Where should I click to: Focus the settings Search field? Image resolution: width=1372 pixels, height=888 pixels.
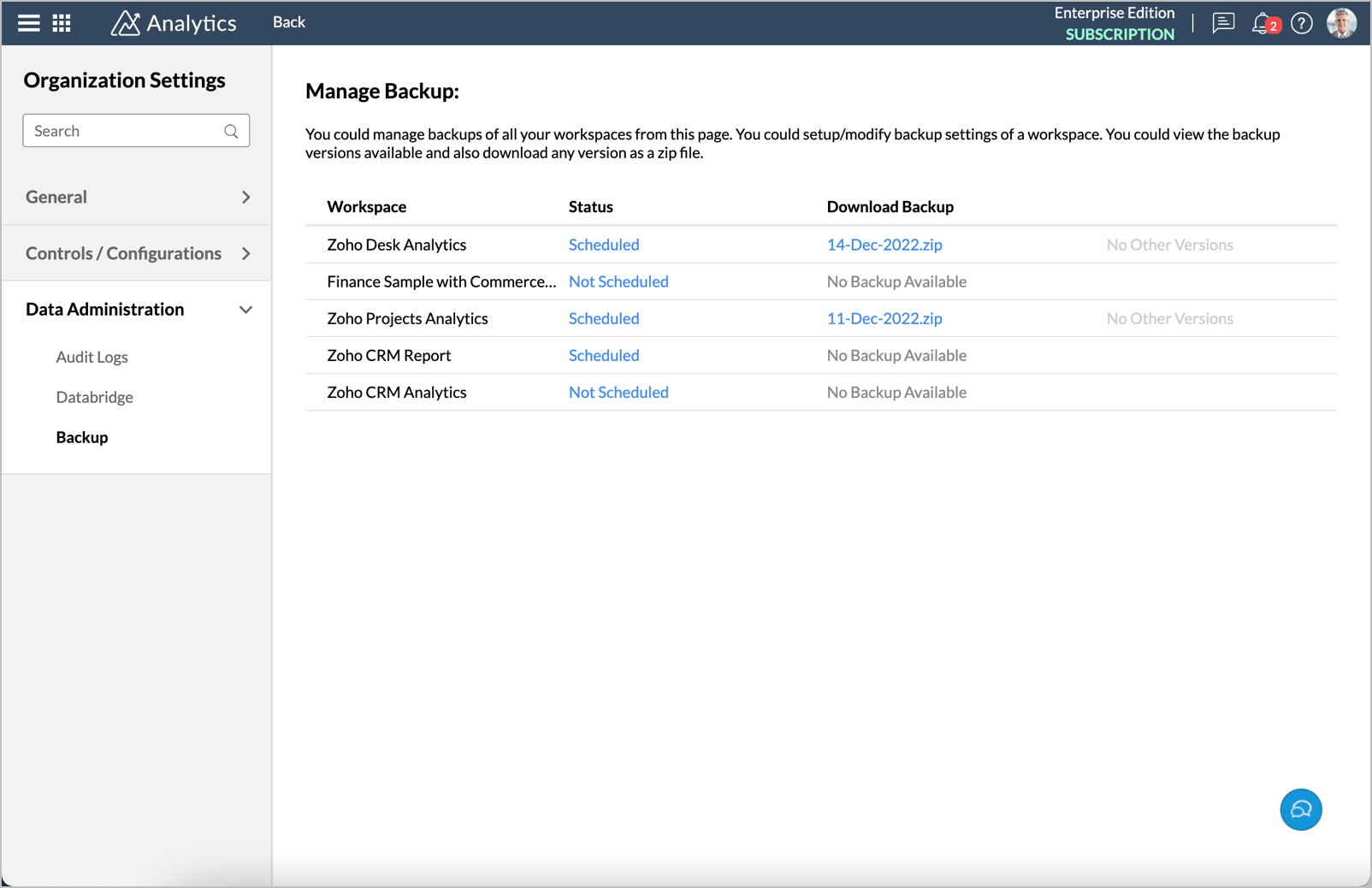click(136, 131)
